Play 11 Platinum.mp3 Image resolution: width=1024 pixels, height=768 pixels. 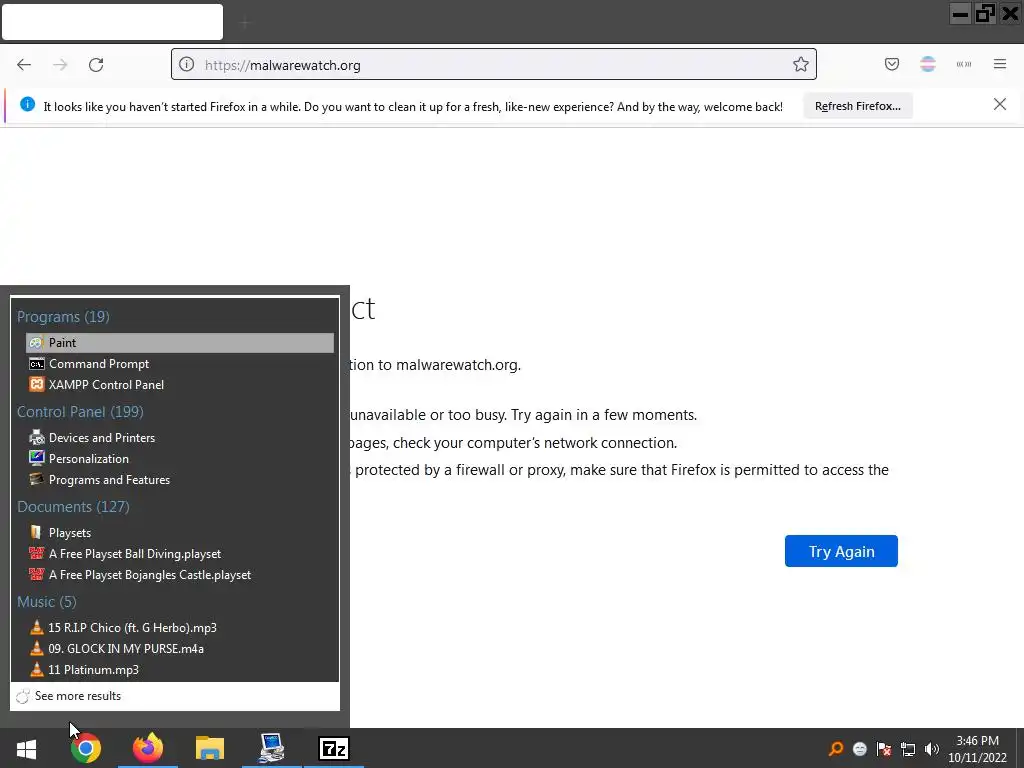click(x=180, y=669)
